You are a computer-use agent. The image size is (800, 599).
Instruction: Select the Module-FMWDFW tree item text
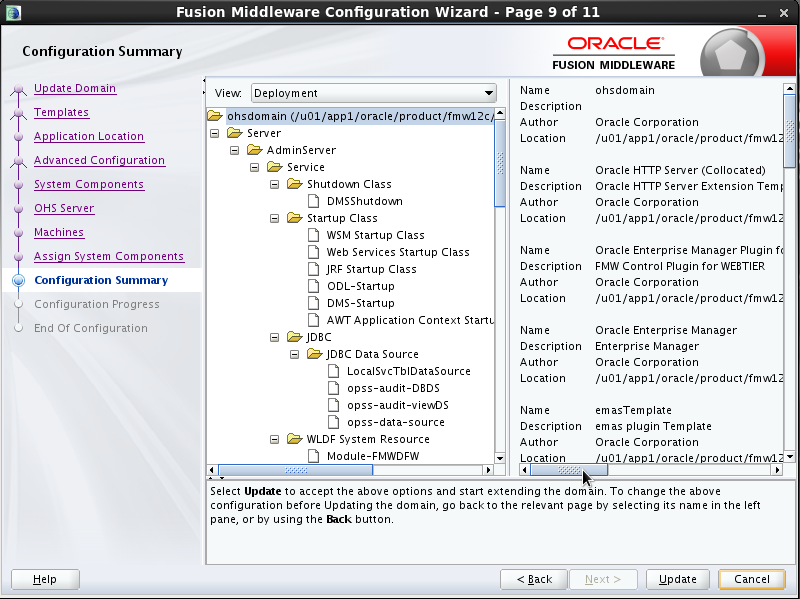[x=373, y=456]
